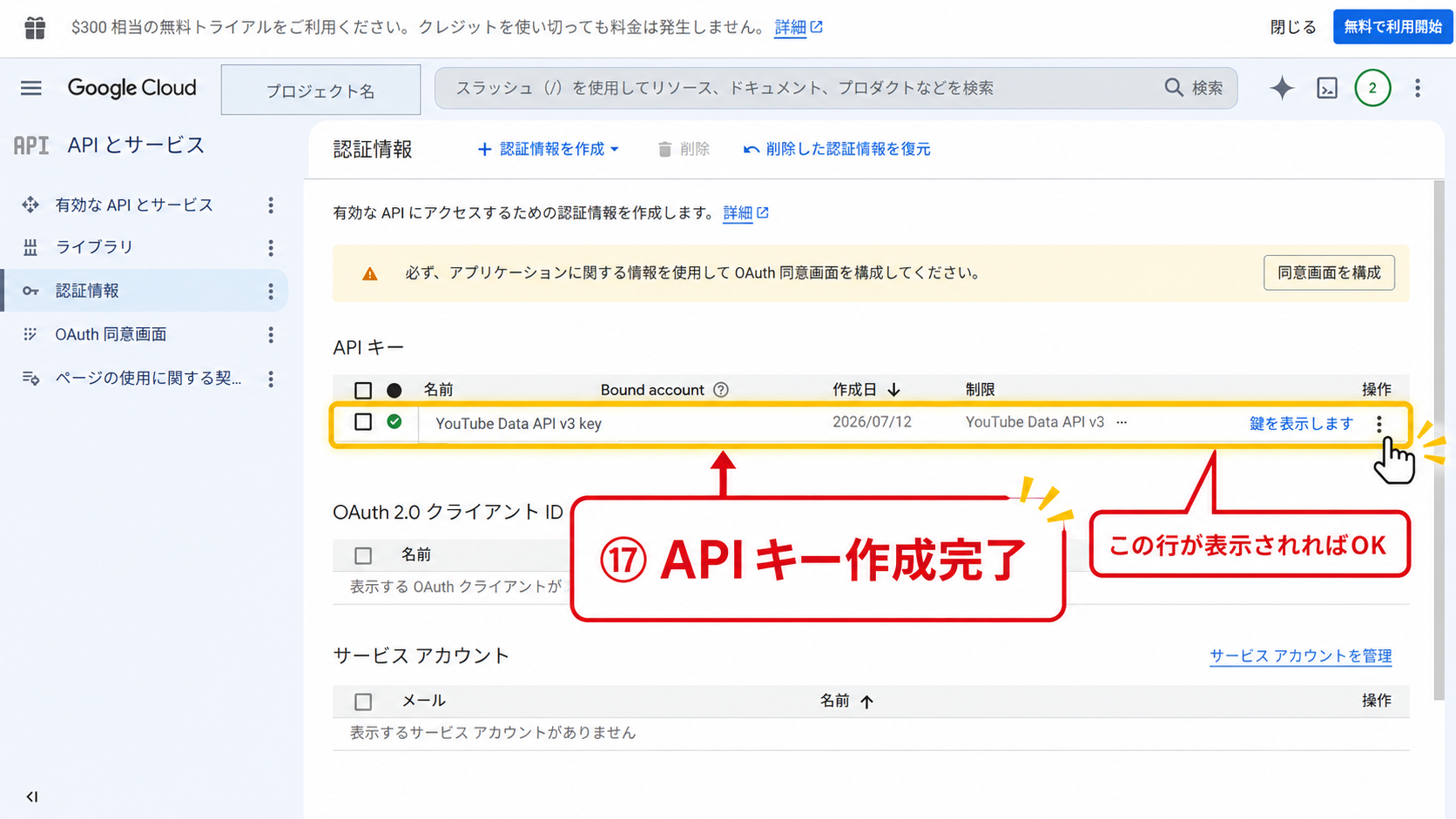Click the 削除 trash button
Screen dimensions: 1456x819
684,150
